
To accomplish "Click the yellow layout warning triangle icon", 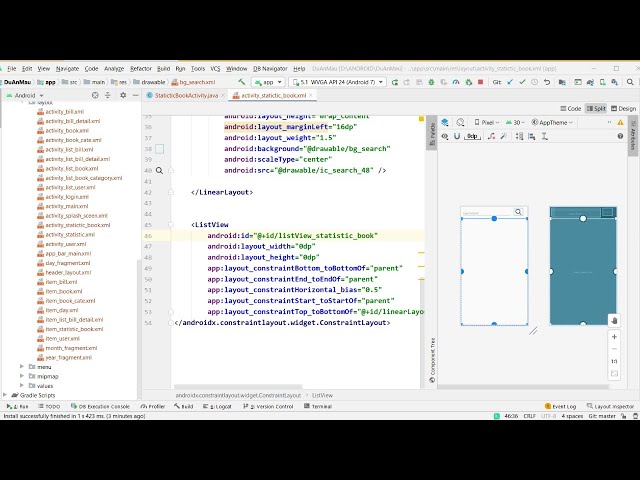I will coord(620,122).
